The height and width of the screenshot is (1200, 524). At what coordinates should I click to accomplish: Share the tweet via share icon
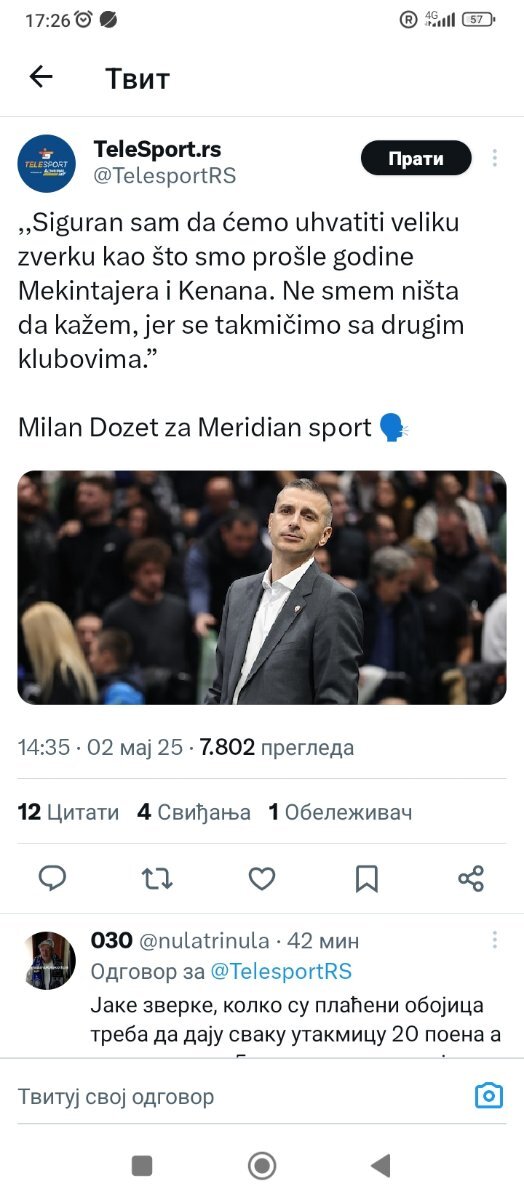tap(471, 878)
